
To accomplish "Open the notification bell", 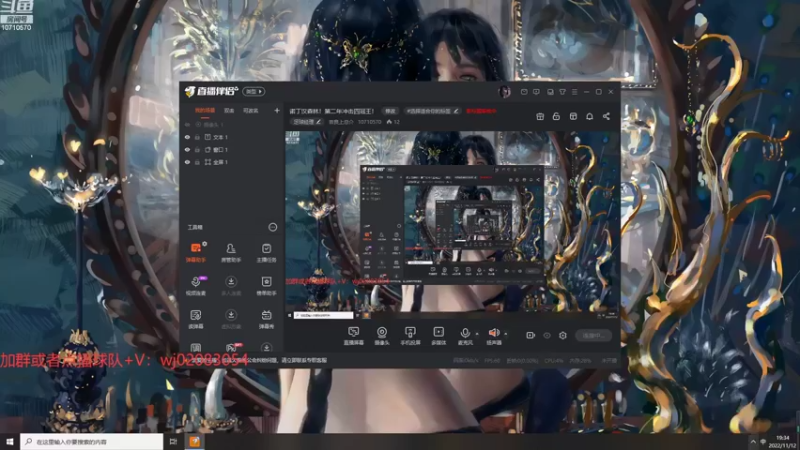I will pyautogui.click(x=589, y=116).
